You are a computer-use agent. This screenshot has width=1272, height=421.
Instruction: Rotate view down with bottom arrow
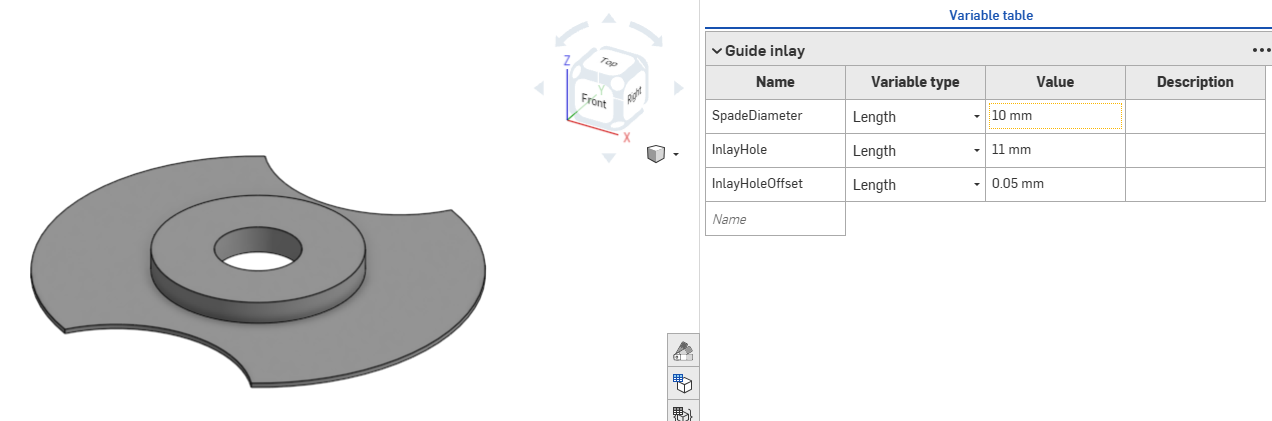pyautogui.click(x=608, y=158)
